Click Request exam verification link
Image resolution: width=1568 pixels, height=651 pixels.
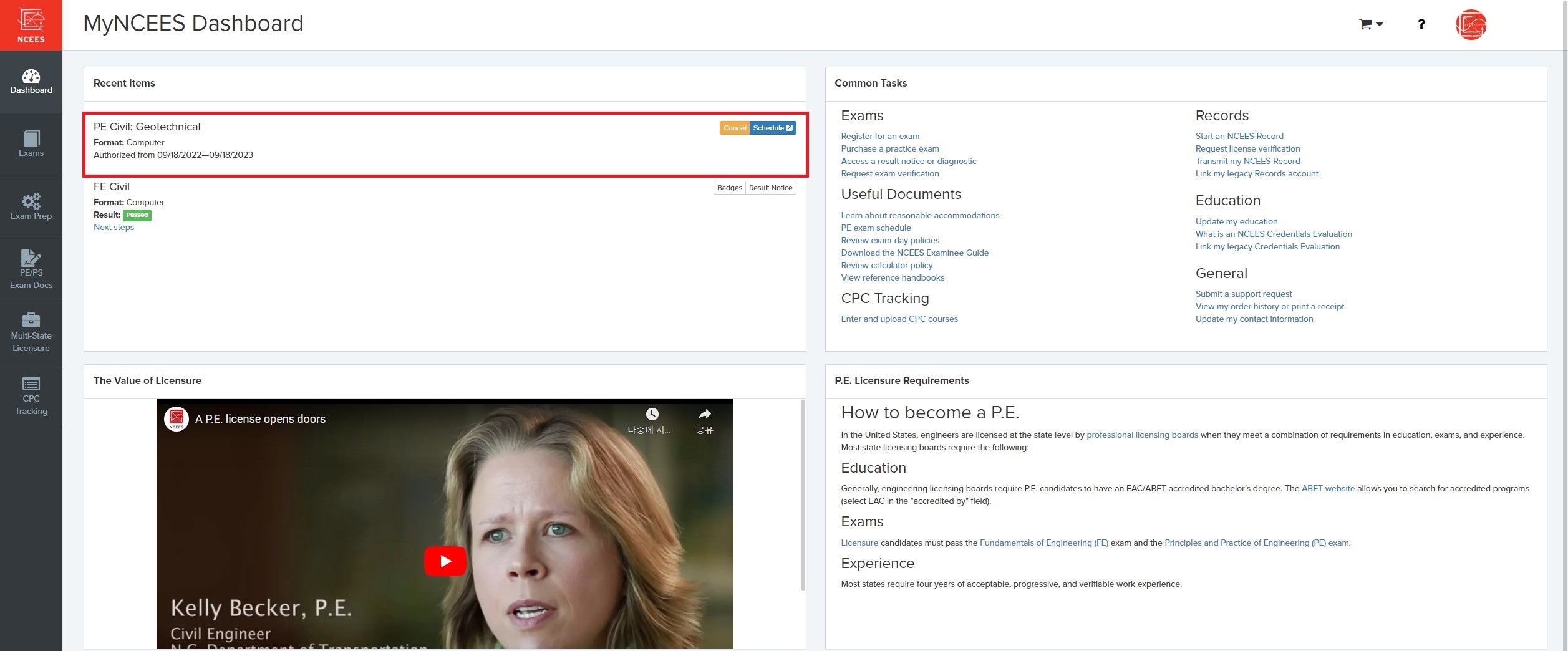889,173
